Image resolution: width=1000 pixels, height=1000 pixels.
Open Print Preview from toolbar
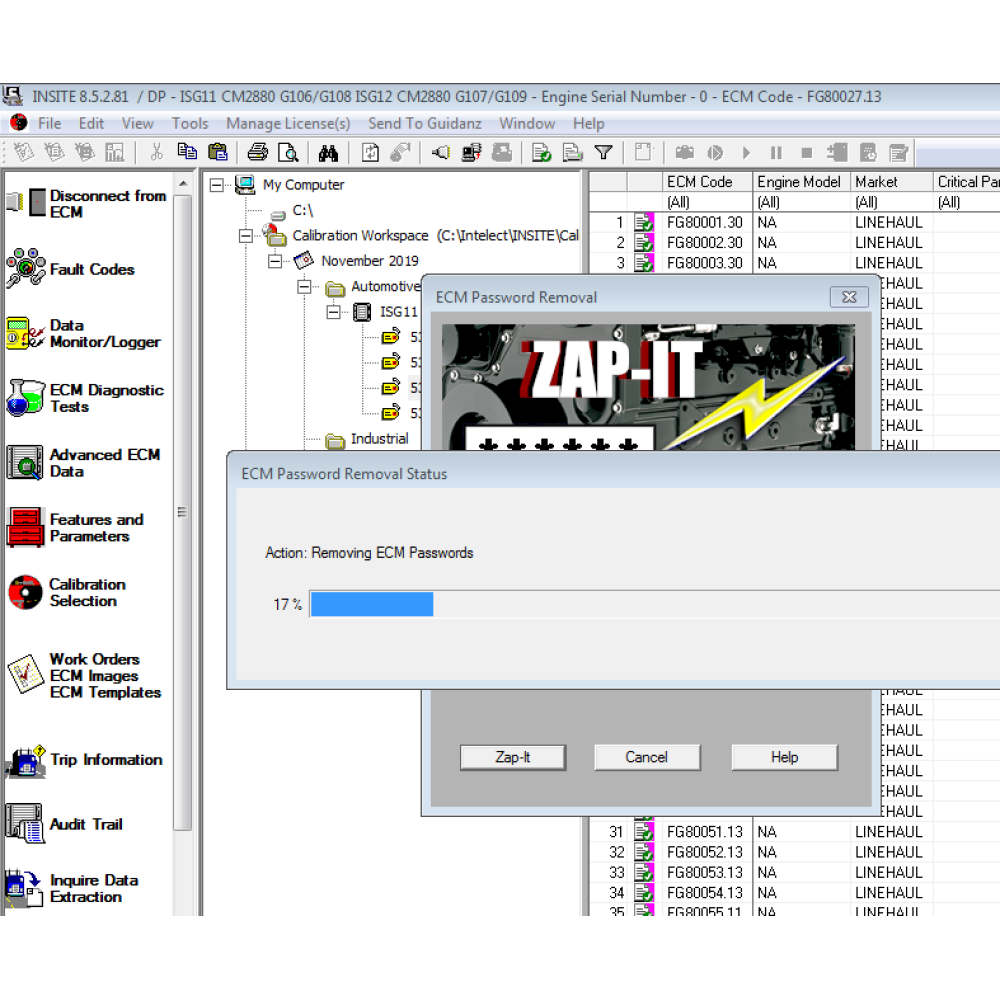click(x=288, y=152)
